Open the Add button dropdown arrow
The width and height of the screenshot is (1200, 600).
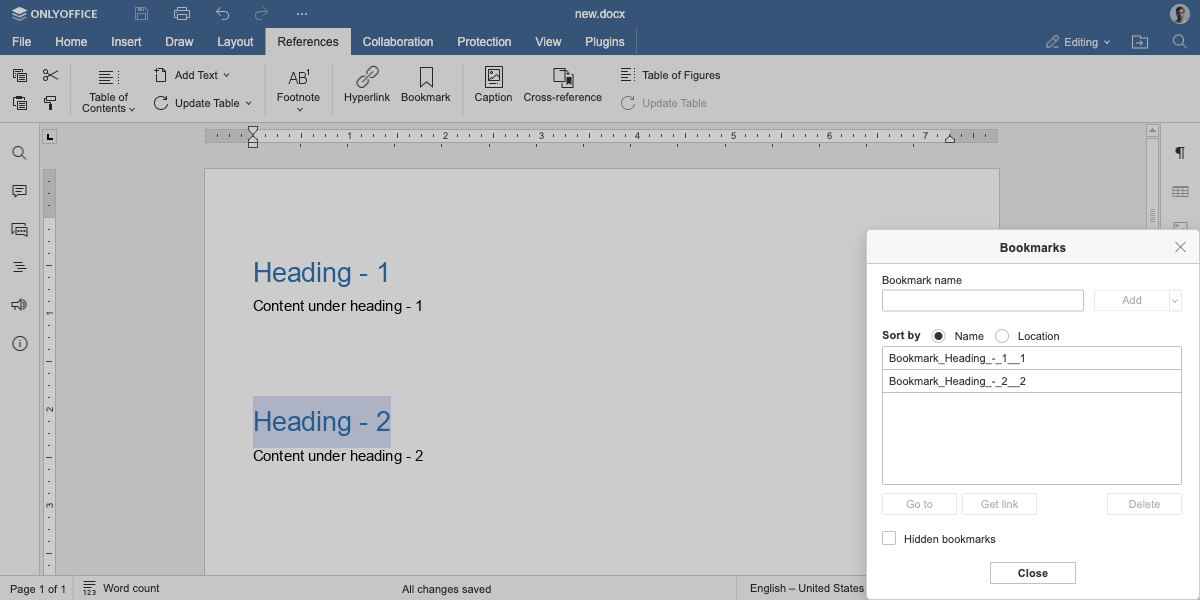(1174, 300)
